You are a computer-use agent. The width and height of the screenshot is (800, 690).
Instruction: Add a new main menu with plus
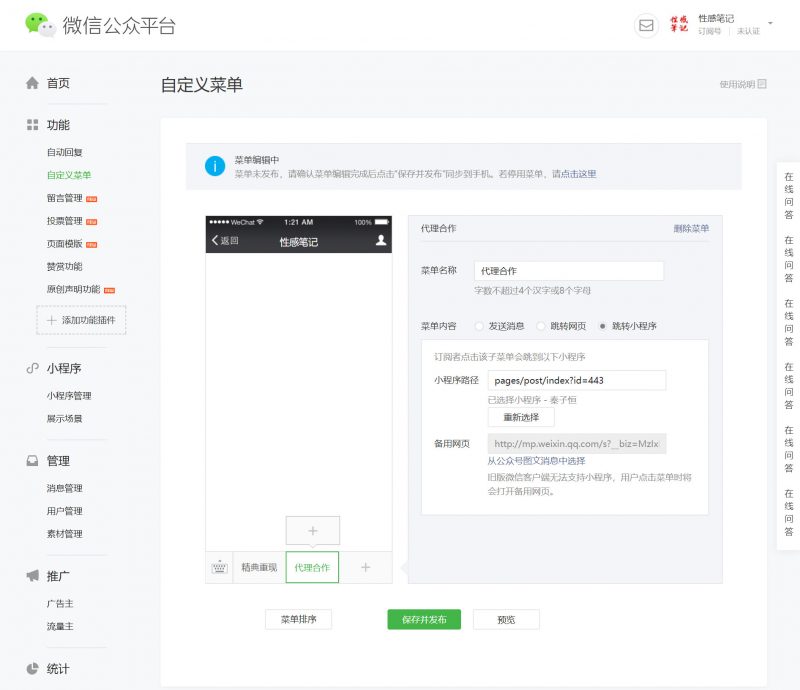tap(365, 567)
